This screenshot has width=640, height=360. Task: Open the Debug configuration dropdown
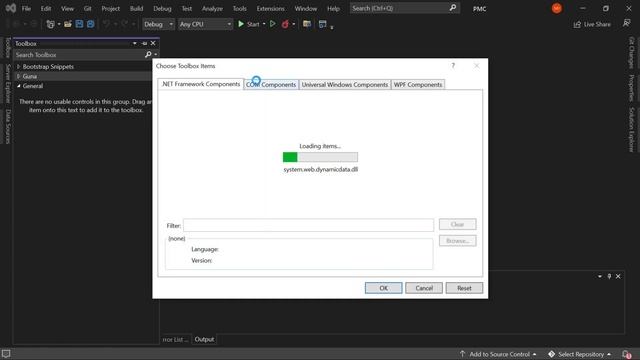pyautogui.click(x=158, y=24)
